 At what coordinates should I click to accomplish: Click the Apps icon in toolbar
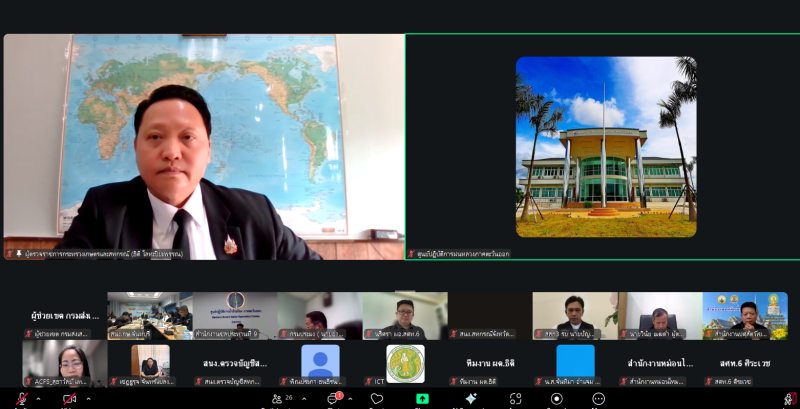(515, 399)
